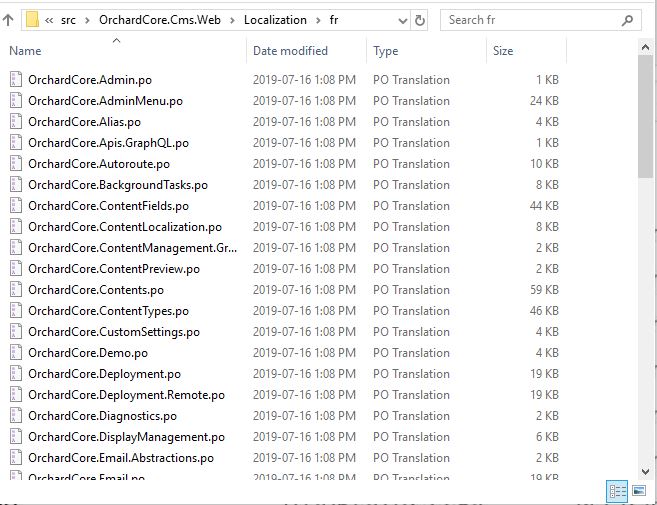Image resolution: width=657 pixels, height=505 pixels.
Task: Select the OrchardCore.Apis.GraphQL.po filename
Action: pos(109,142)
